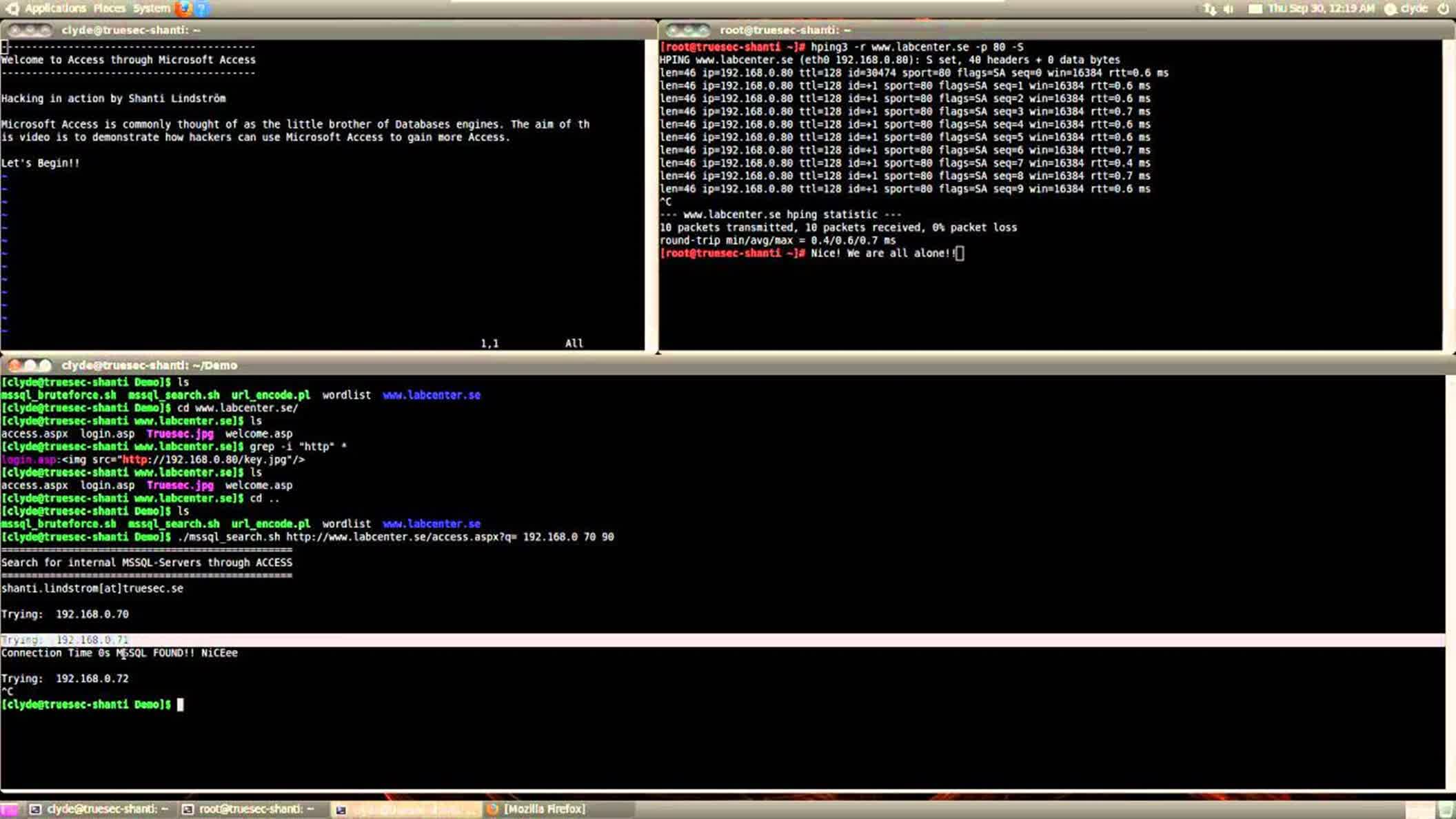The width and height of the screenshot is (1456, 819).
Task: Click 'round-trip min/avg/max = 0.4/0.6/0.7 ms' line
Action: (x=778, y=241)
